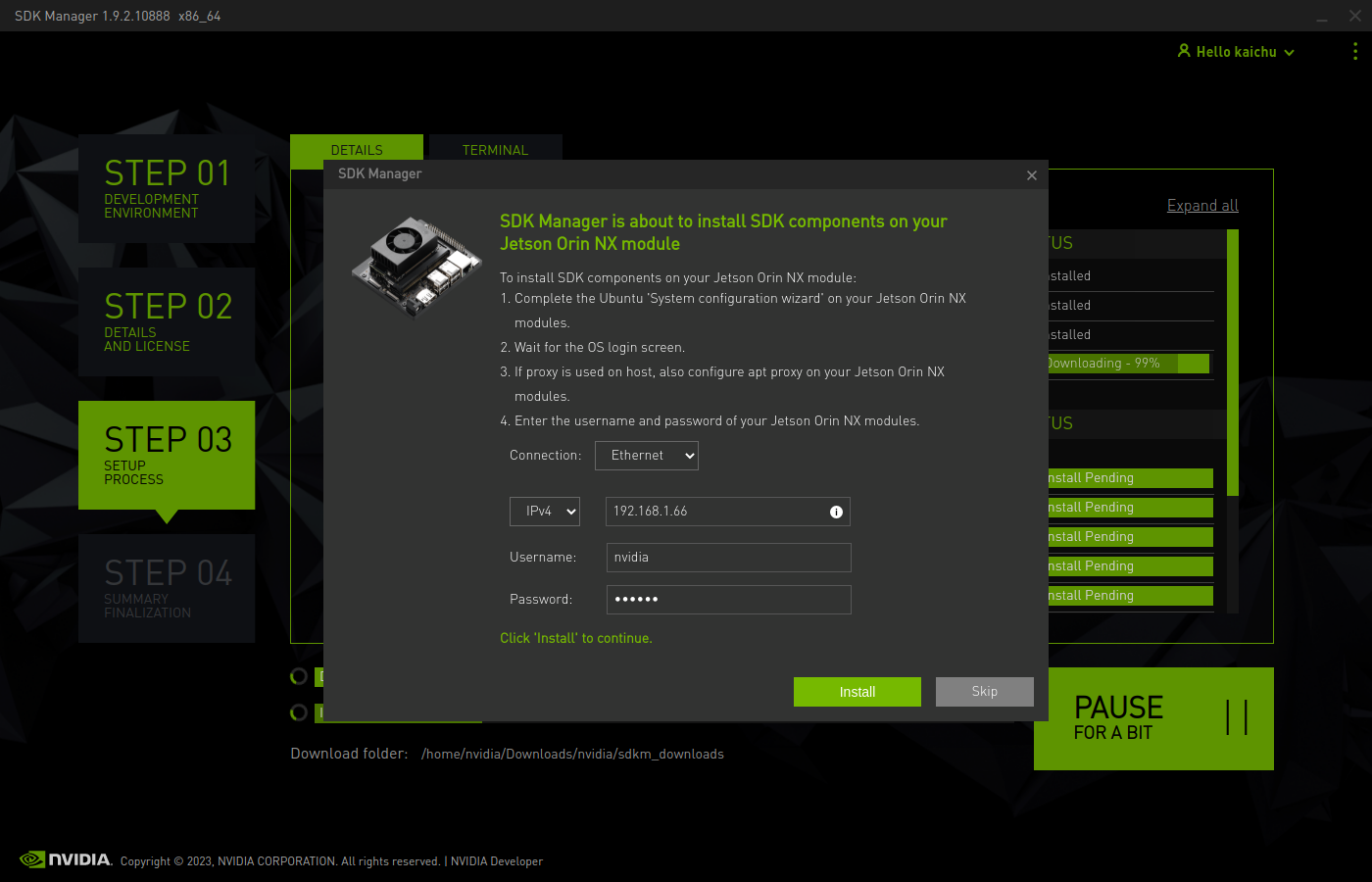
Task: Close the SDK Manager dialog
Action: [1031, 175]
